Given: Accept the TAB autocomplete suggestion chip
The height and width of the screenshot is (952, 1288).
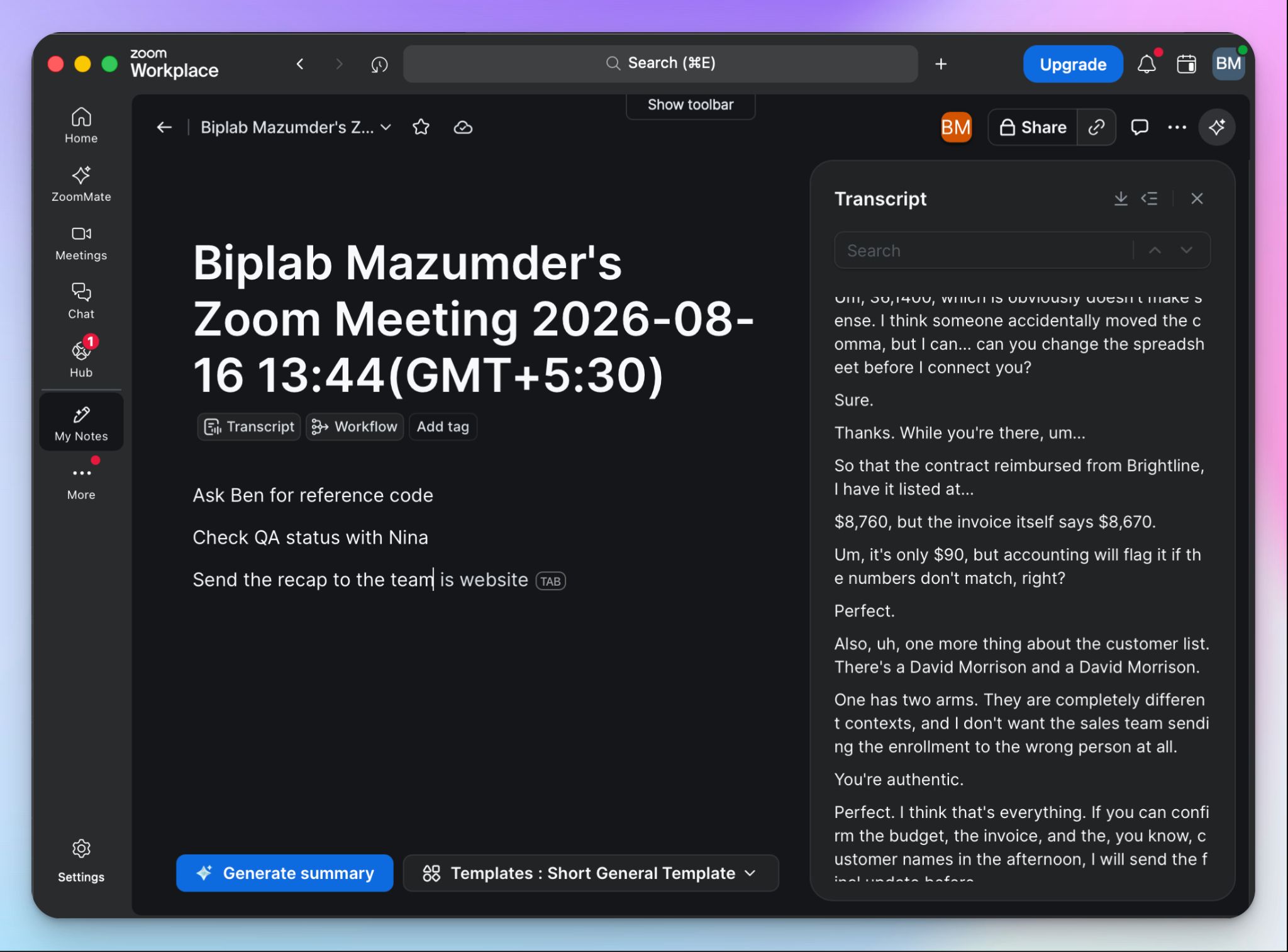Looking at the screenshot, I should [550, 581].
